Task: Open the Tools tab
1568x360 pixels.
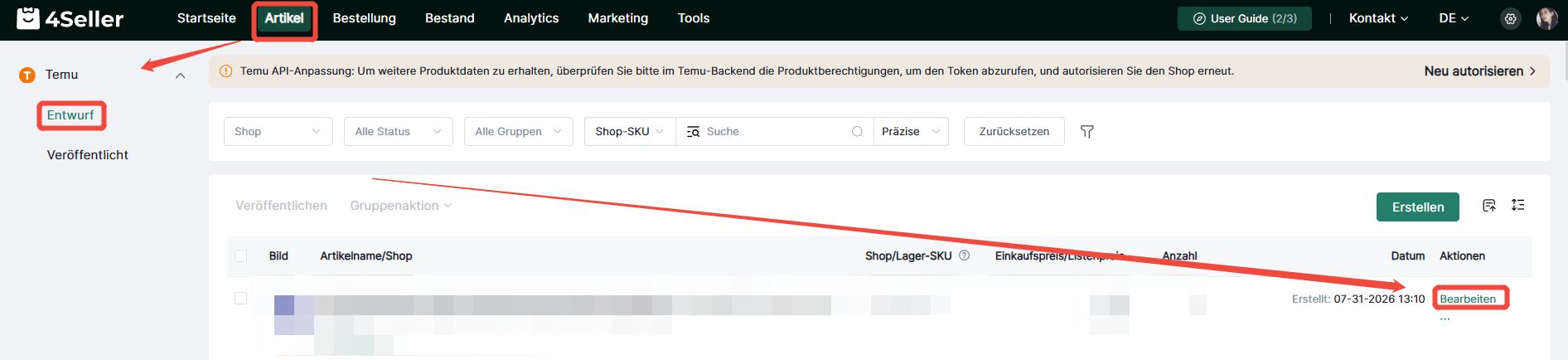Action: [694, 18]
